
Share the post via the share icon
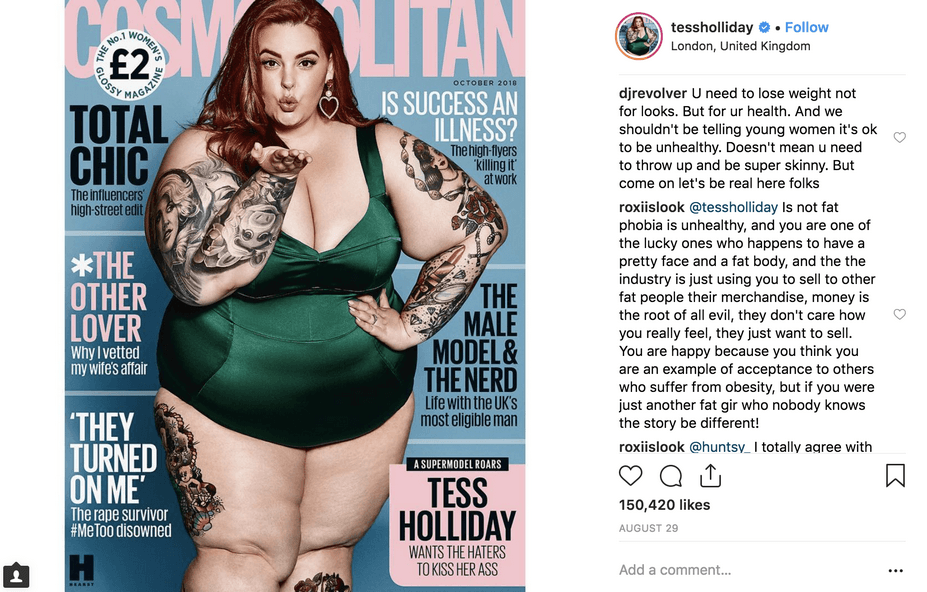point(710,475)
